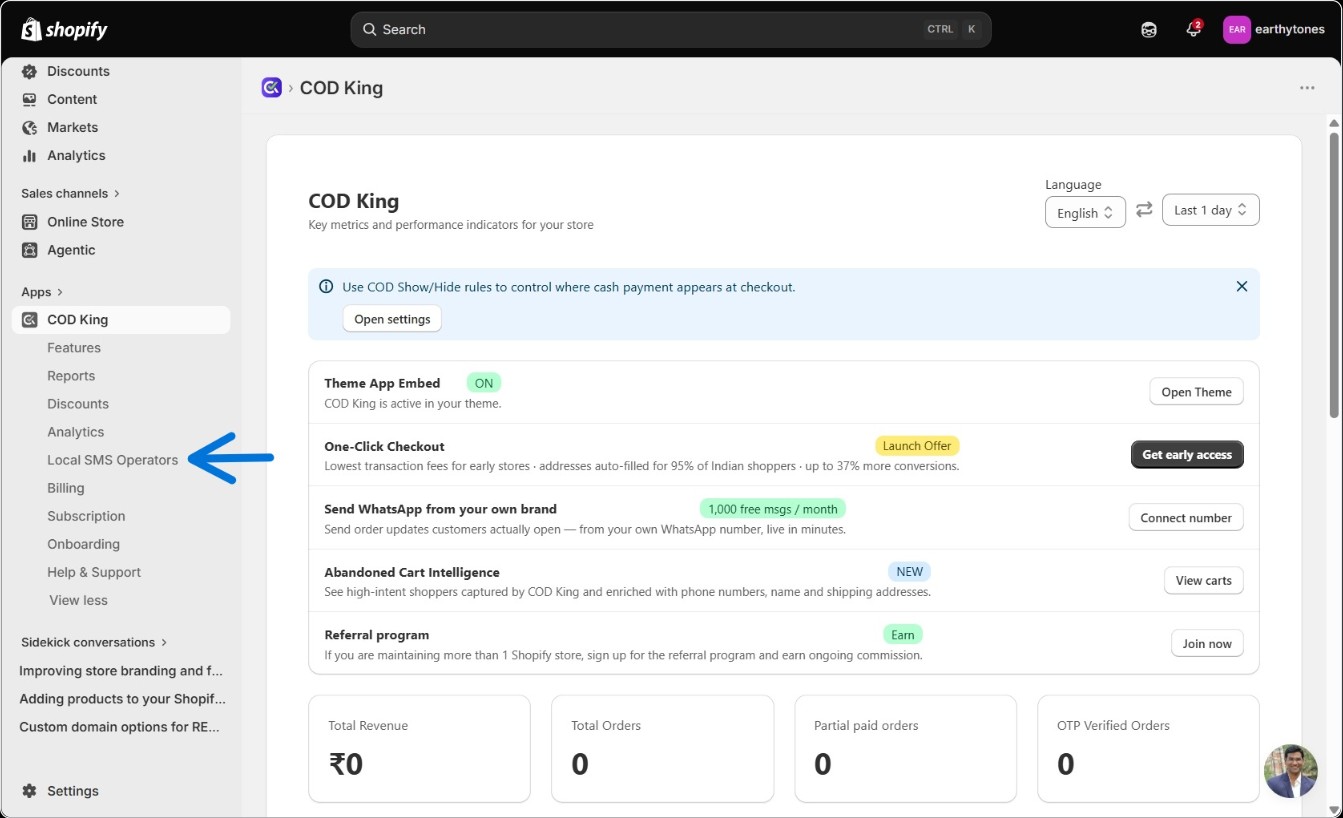Viewport: 1343px width, 818px height.
Task: Click the Open Theme button
Action: pos(1196,392)
